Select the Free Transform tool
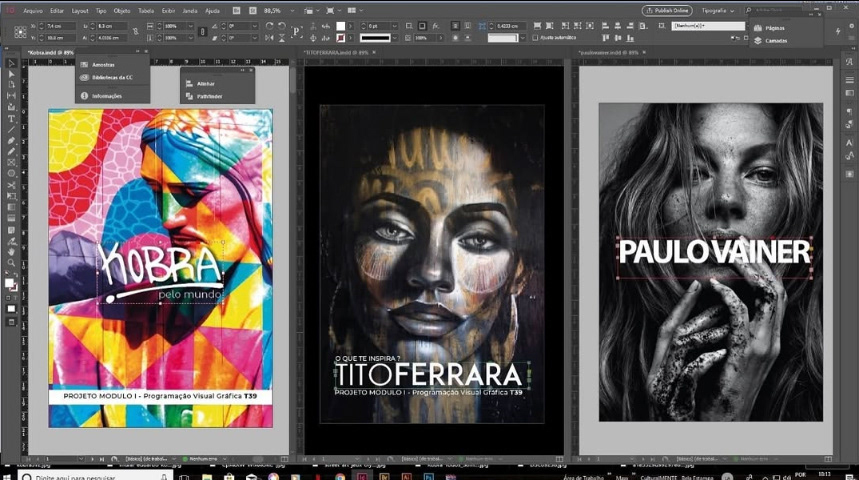 click(11, 196)
